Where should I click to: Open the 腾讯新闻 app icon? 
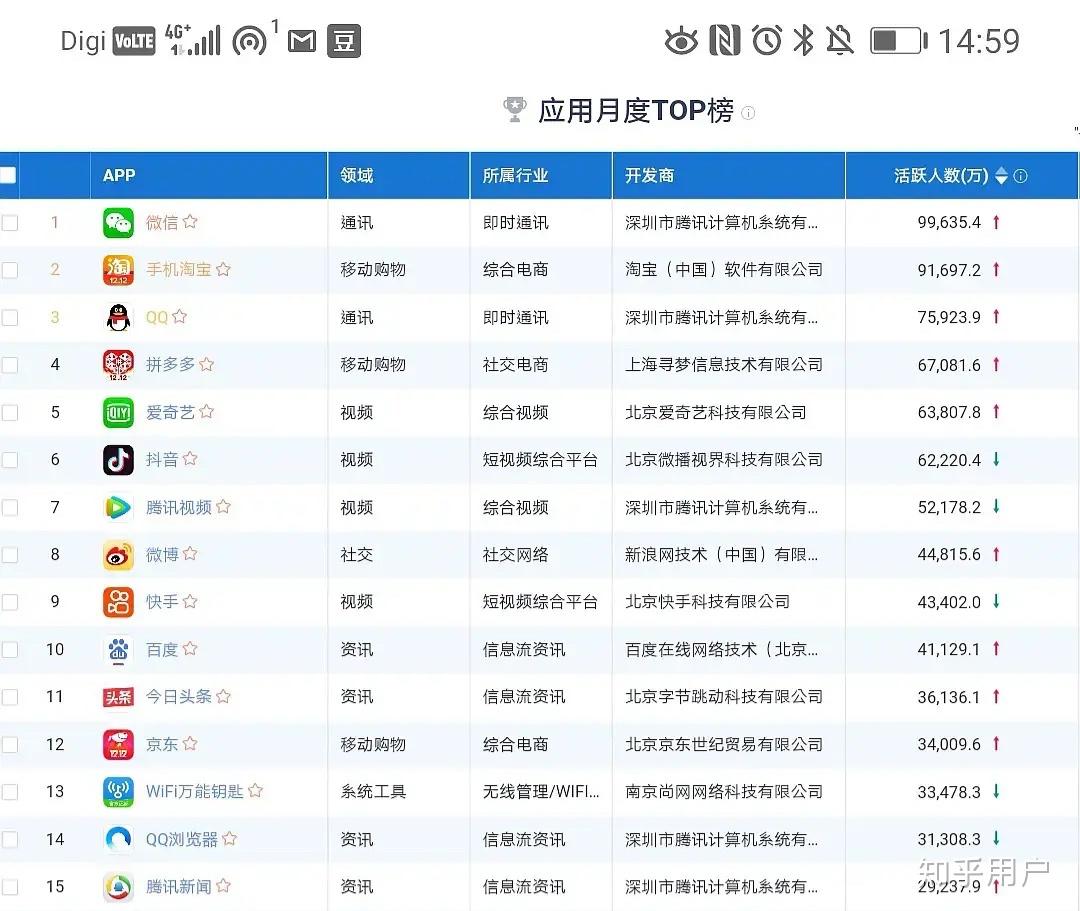118,887
